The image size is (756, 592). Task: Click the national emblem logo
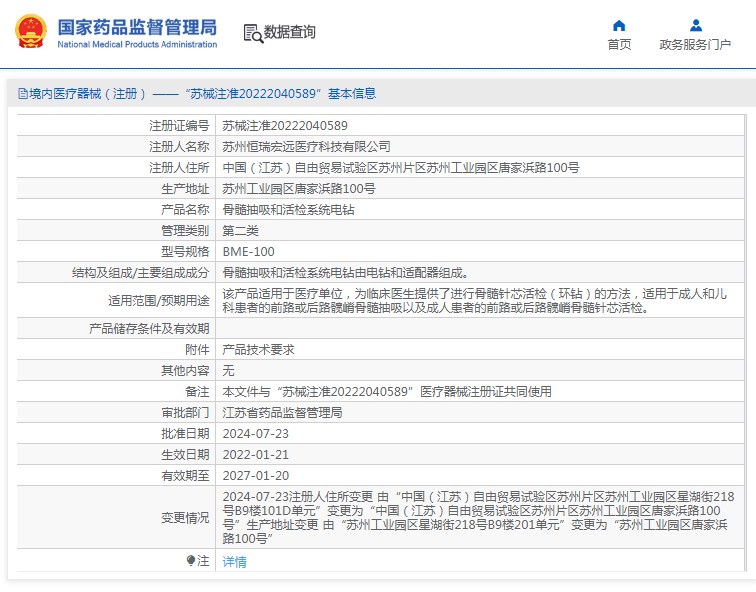click(x=31, y=31)
